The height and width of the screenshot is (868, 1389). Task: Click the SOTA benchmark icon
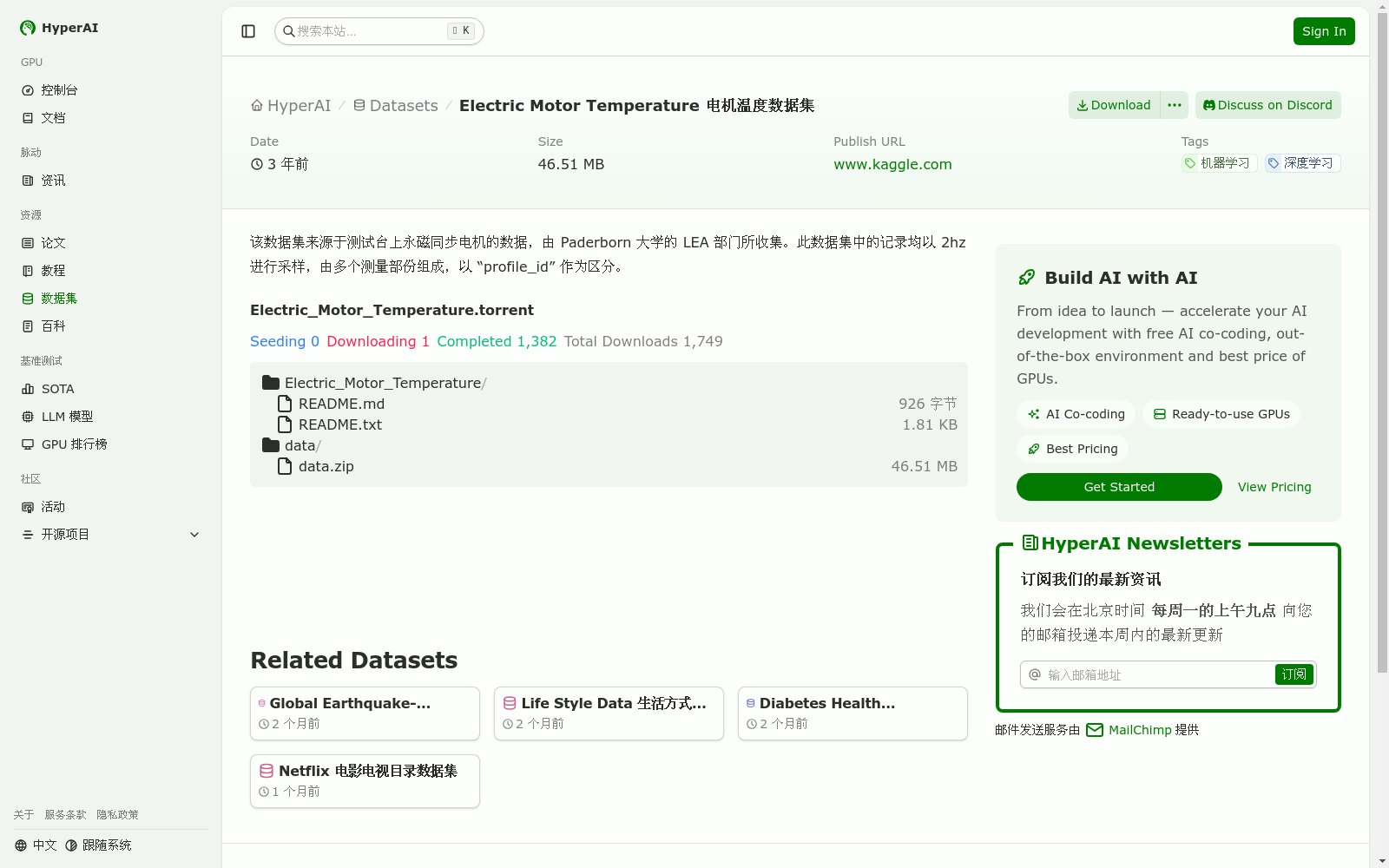(28, 389)
